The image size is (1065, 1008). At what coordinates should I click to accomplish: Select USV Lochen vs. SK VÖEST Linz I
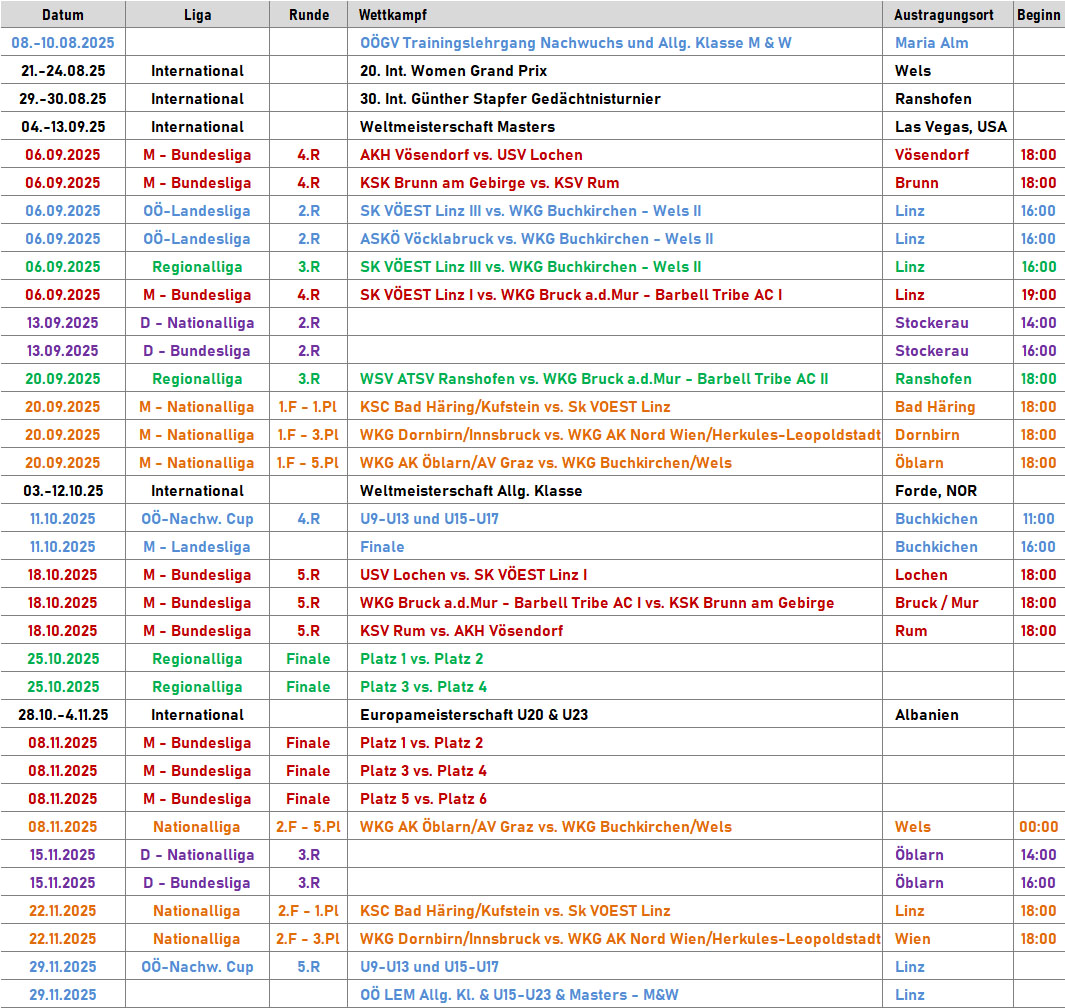pos(473,575)
